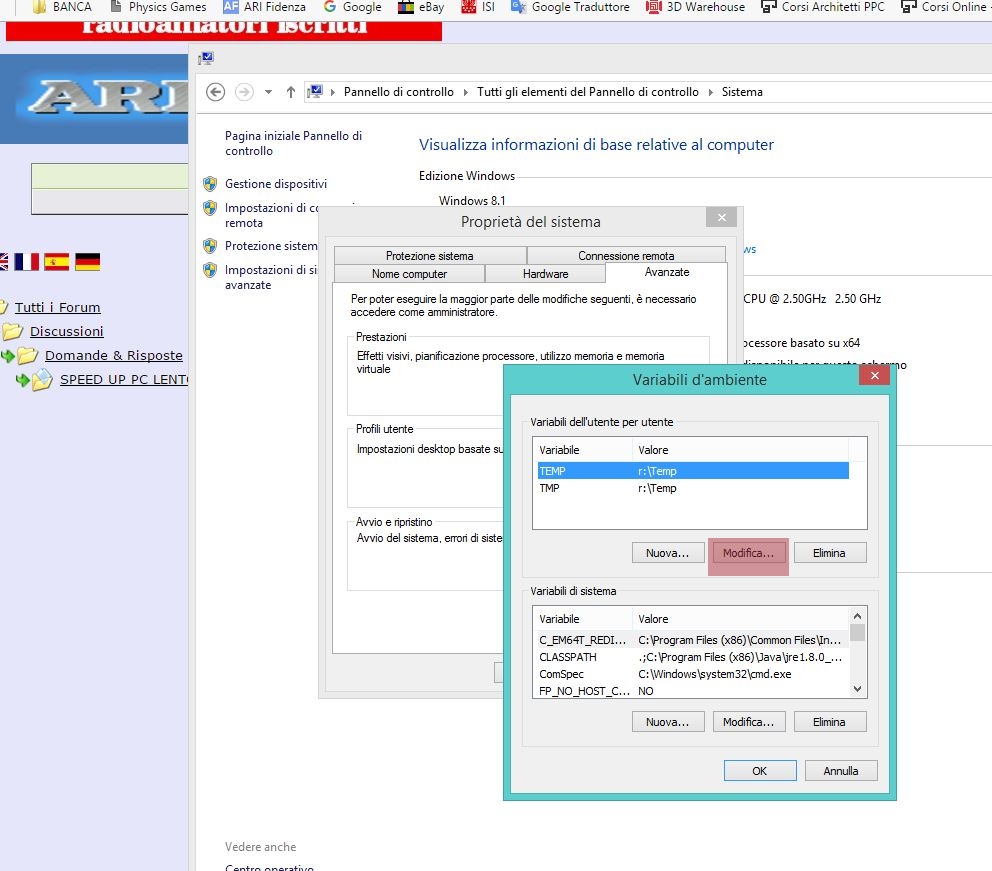Open the Discussioni folder icon
The width and height of the screenshot is (992, 871).
click(12, 332)
